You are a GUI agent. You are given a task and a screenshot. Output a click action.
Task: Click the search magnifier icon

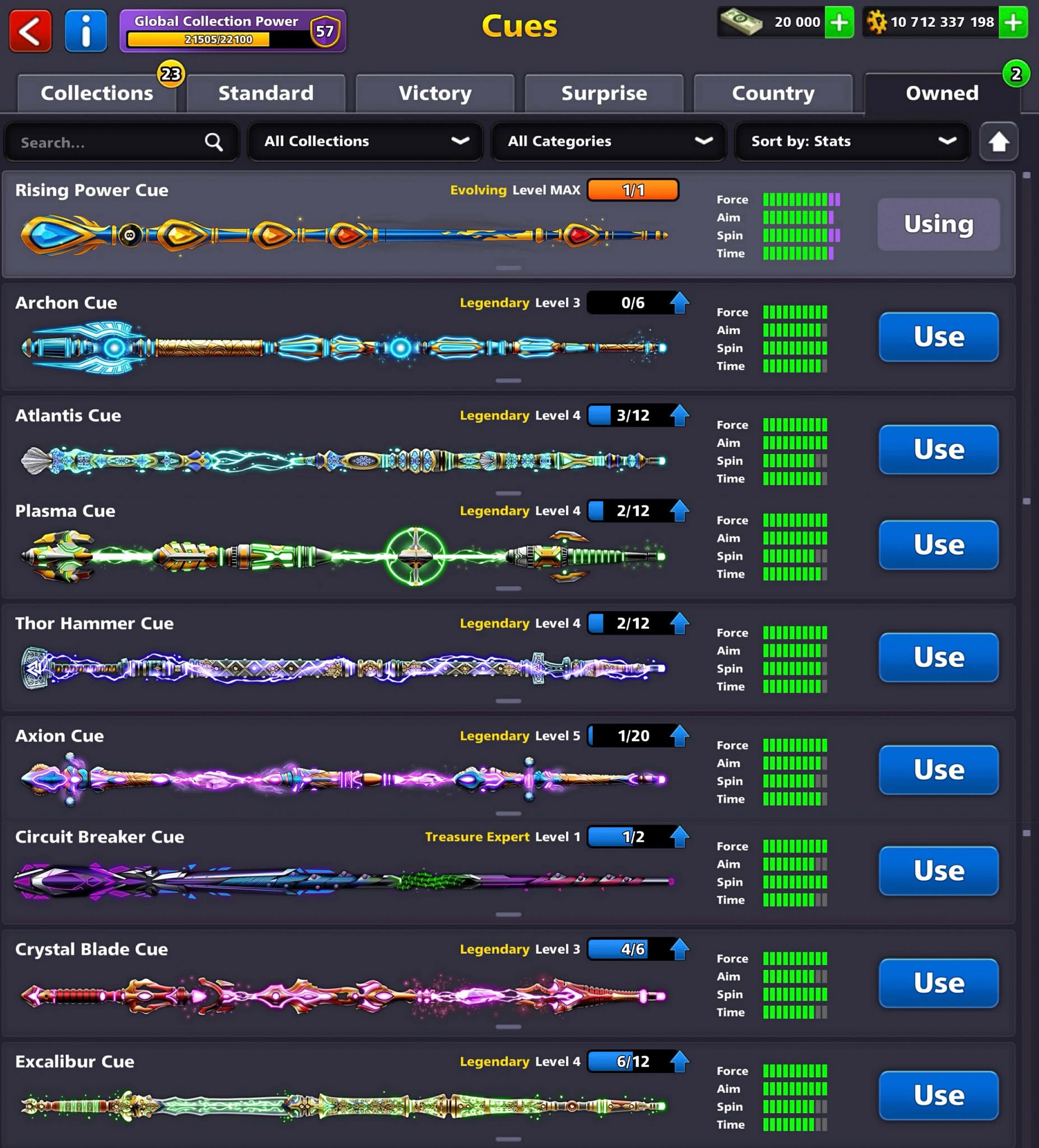click(x=214, y=142)
